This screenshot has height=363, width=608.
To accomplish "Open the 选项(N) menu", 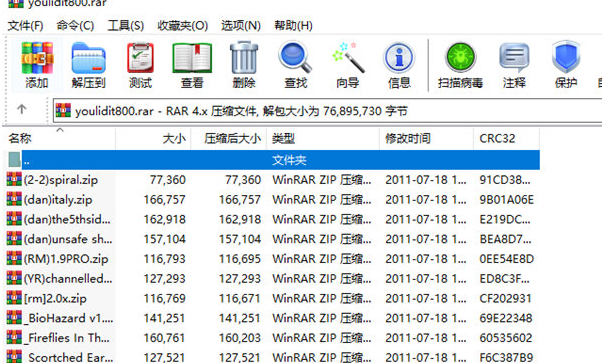I will click(241, 26).
